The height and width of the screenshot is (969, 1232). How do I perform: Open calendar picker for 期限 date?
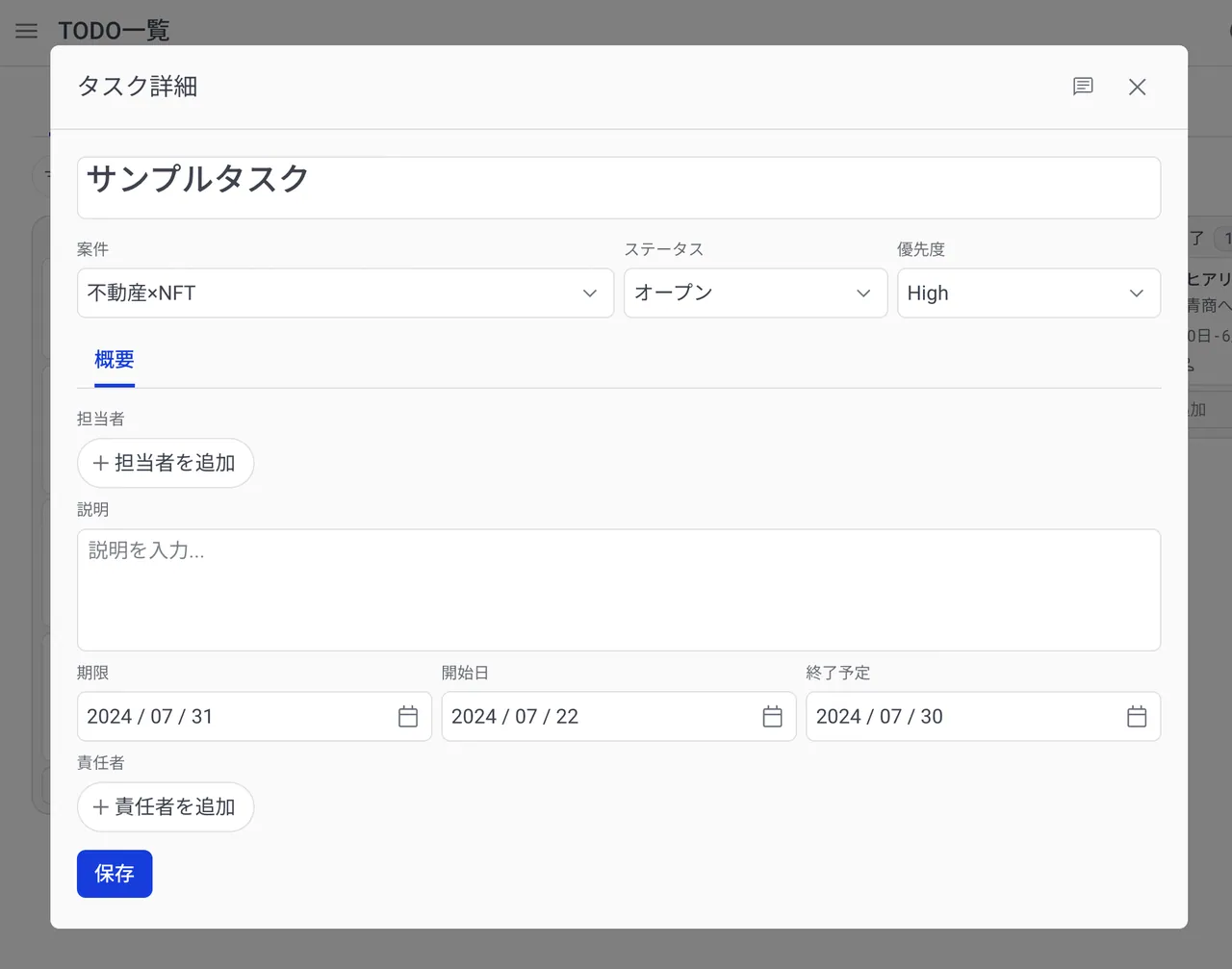408,717
